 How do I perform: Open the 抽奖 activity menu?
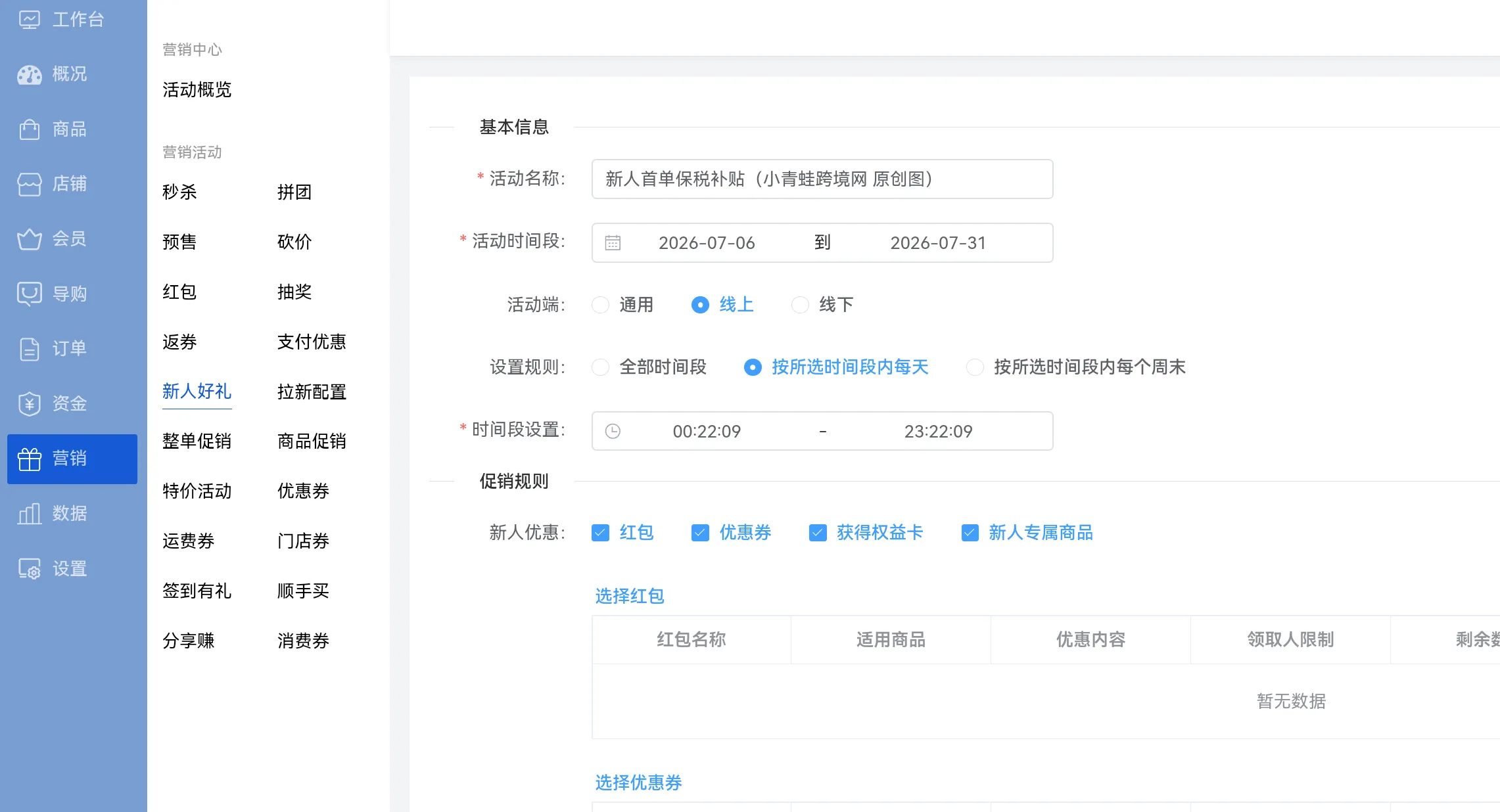(294, 292)
